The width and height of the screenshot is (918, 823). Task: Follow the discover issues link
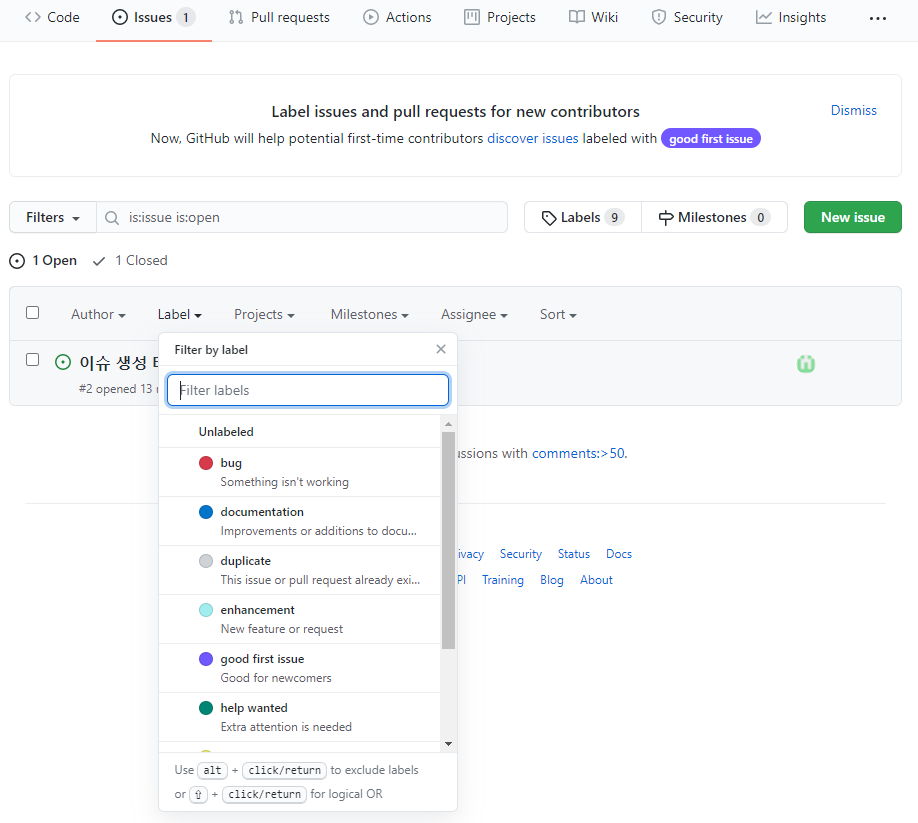[x=532, y=138]
